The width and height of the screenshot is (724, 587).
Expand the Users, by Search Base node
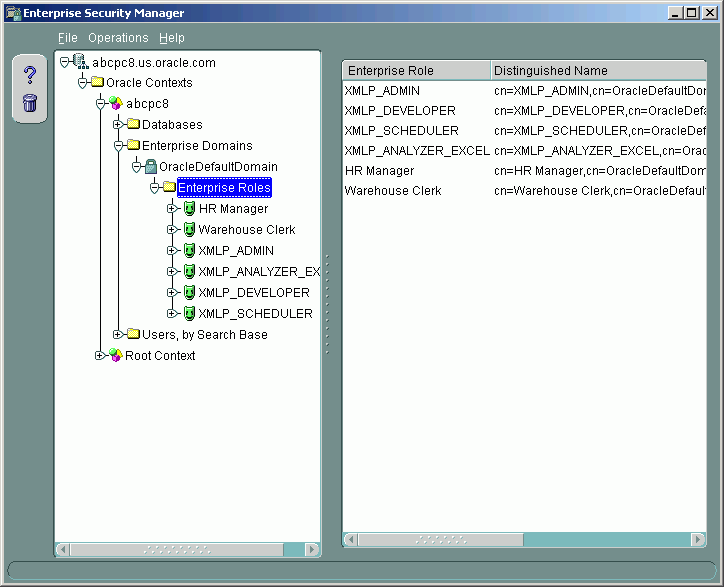118,334
